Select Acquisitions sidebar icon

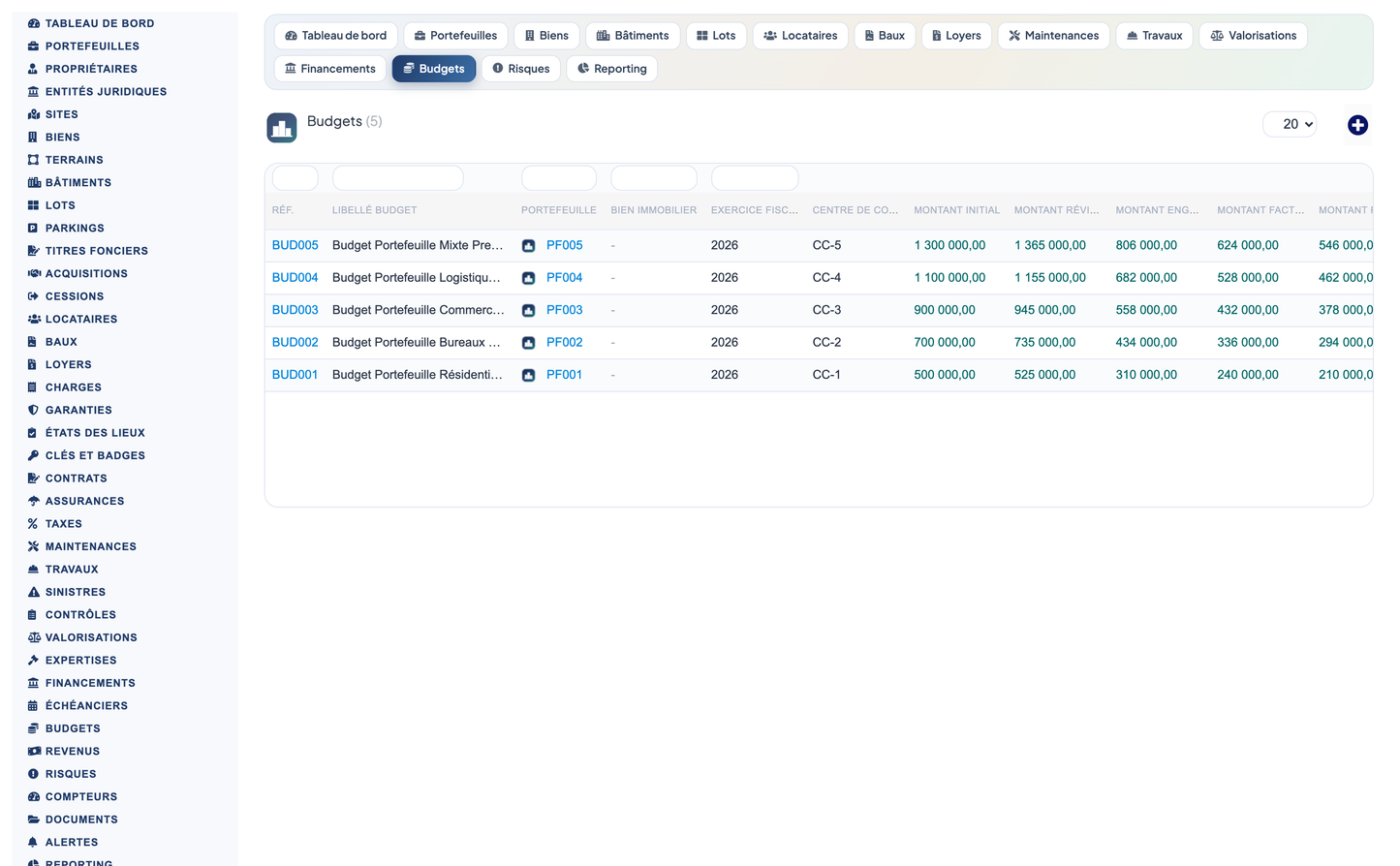pyautogui.click(x=33, y=273)
